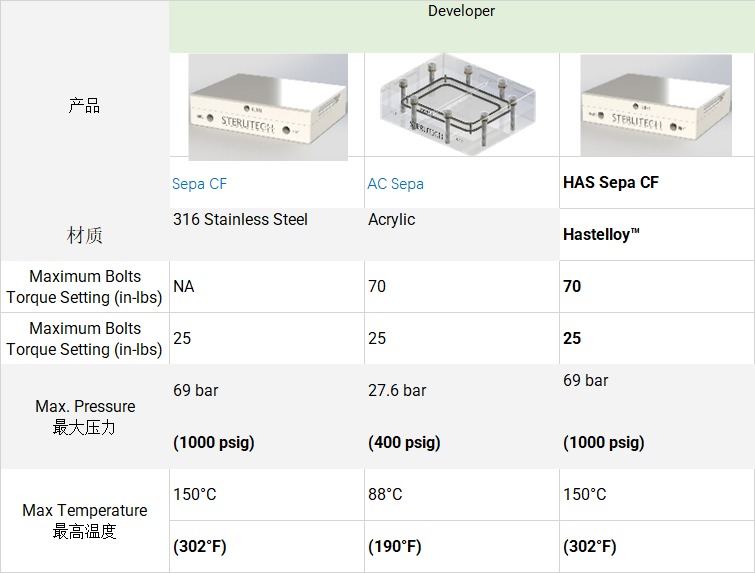Screen dimensions: 755x573
Task: Select the Max. Pressure 最大压力 label
Action: pyautogui.click(x=85, y=417)
